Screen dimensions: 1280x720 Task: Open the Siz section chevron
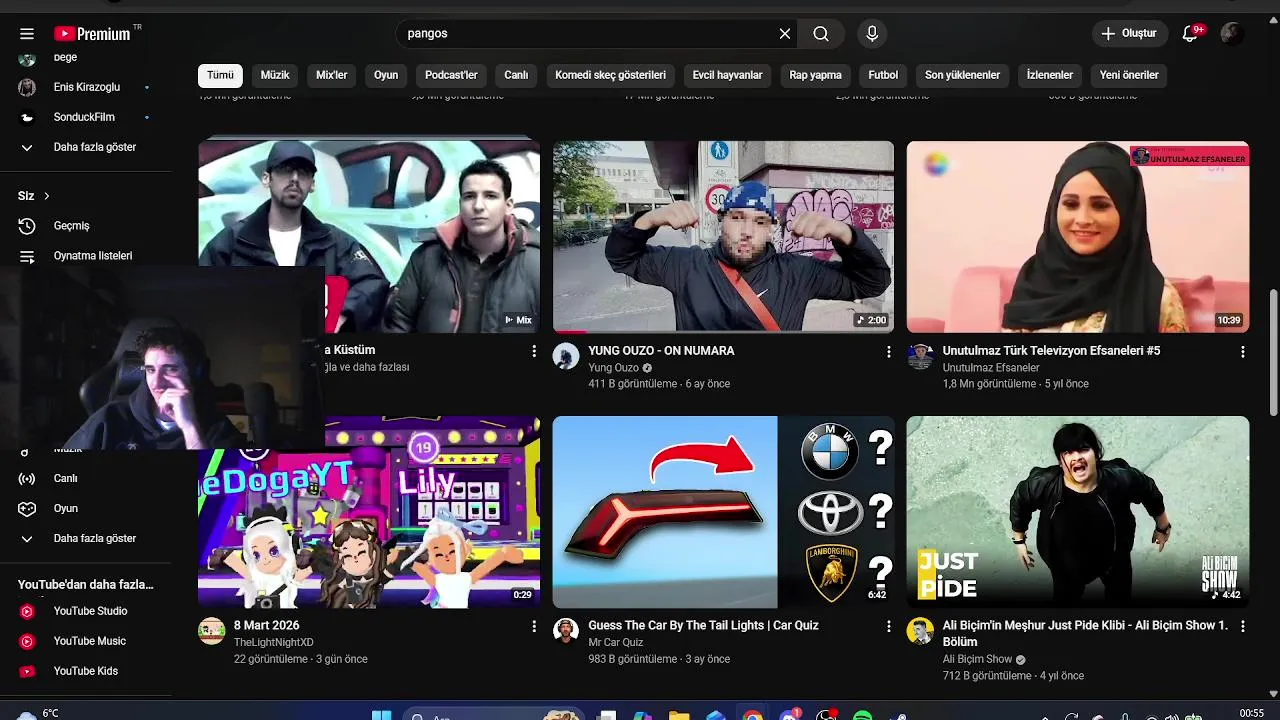click(46, 196)
